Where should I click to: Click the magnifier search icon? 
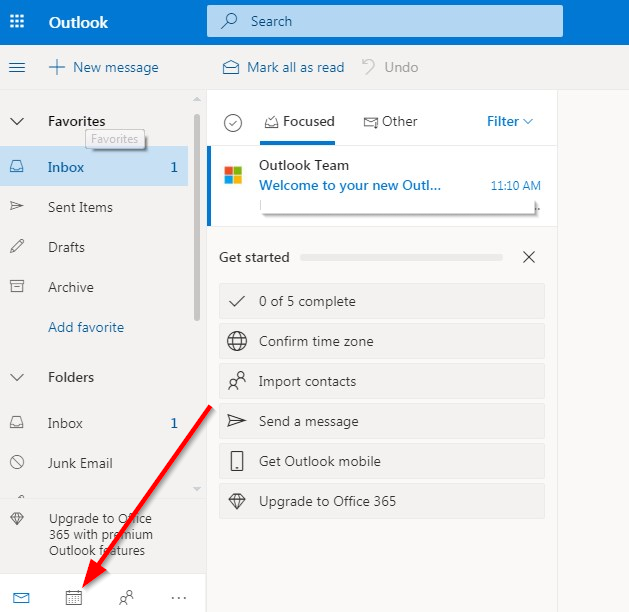click(x=229, y=21)
